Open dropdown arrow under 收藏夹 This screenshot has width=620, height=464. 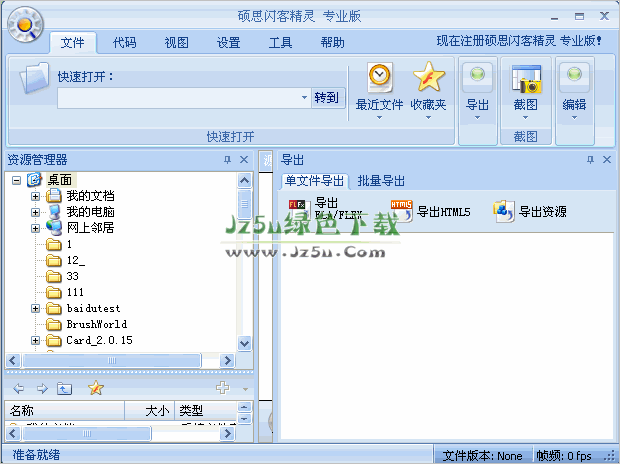point(428,117)
